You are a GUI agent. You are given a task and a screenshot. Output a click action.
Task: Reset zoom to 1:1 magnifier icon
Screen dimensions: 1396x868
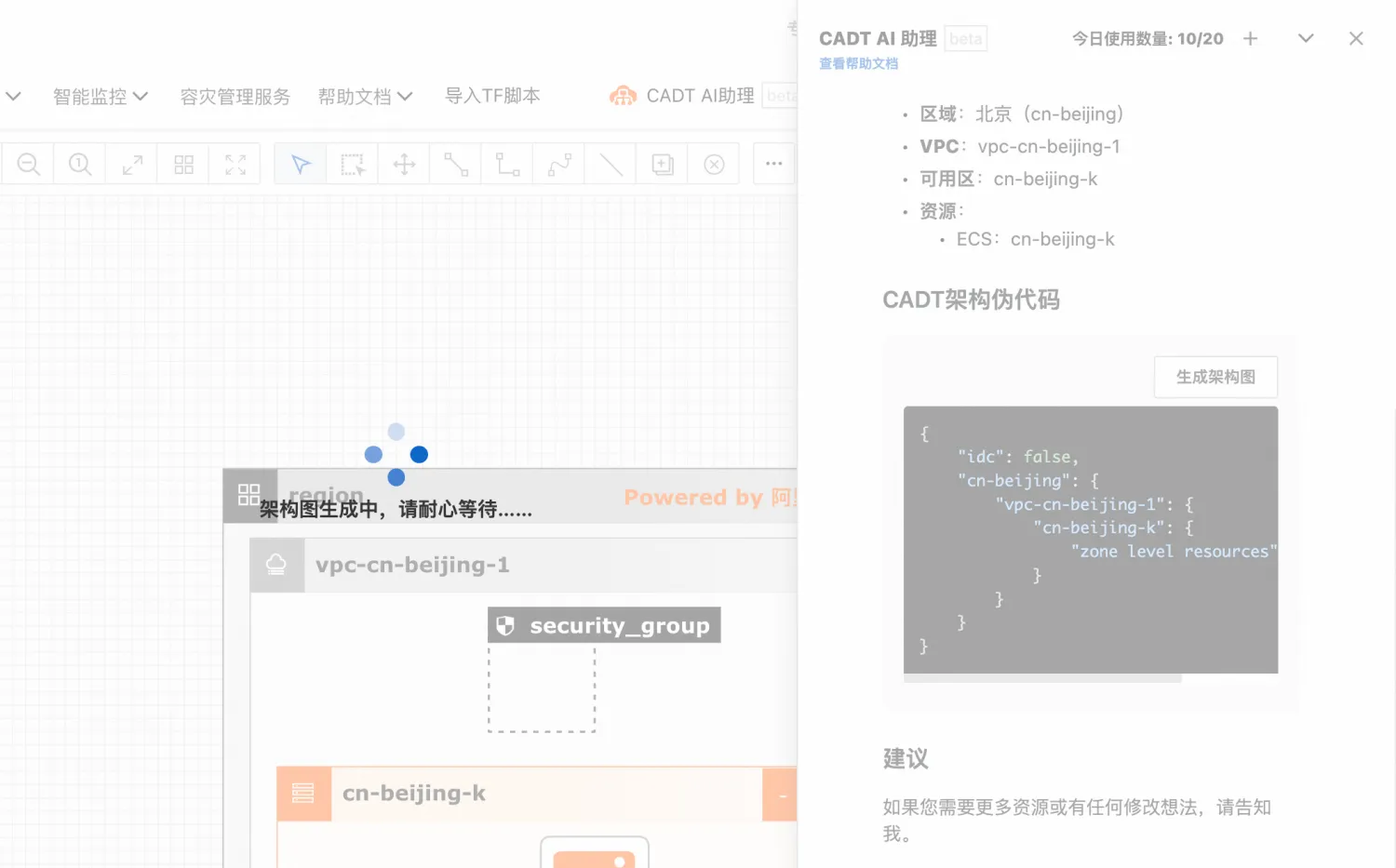coord(80,165)
